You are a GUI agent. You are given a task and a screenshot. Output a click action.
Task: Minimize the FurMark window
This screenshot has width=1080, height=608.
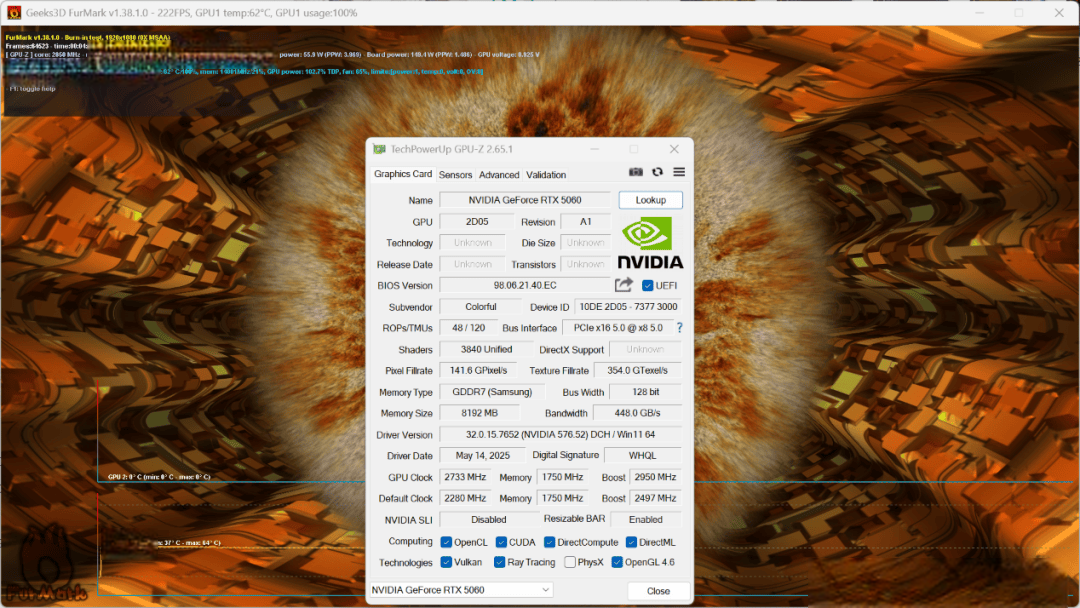(x=979, y=12)
